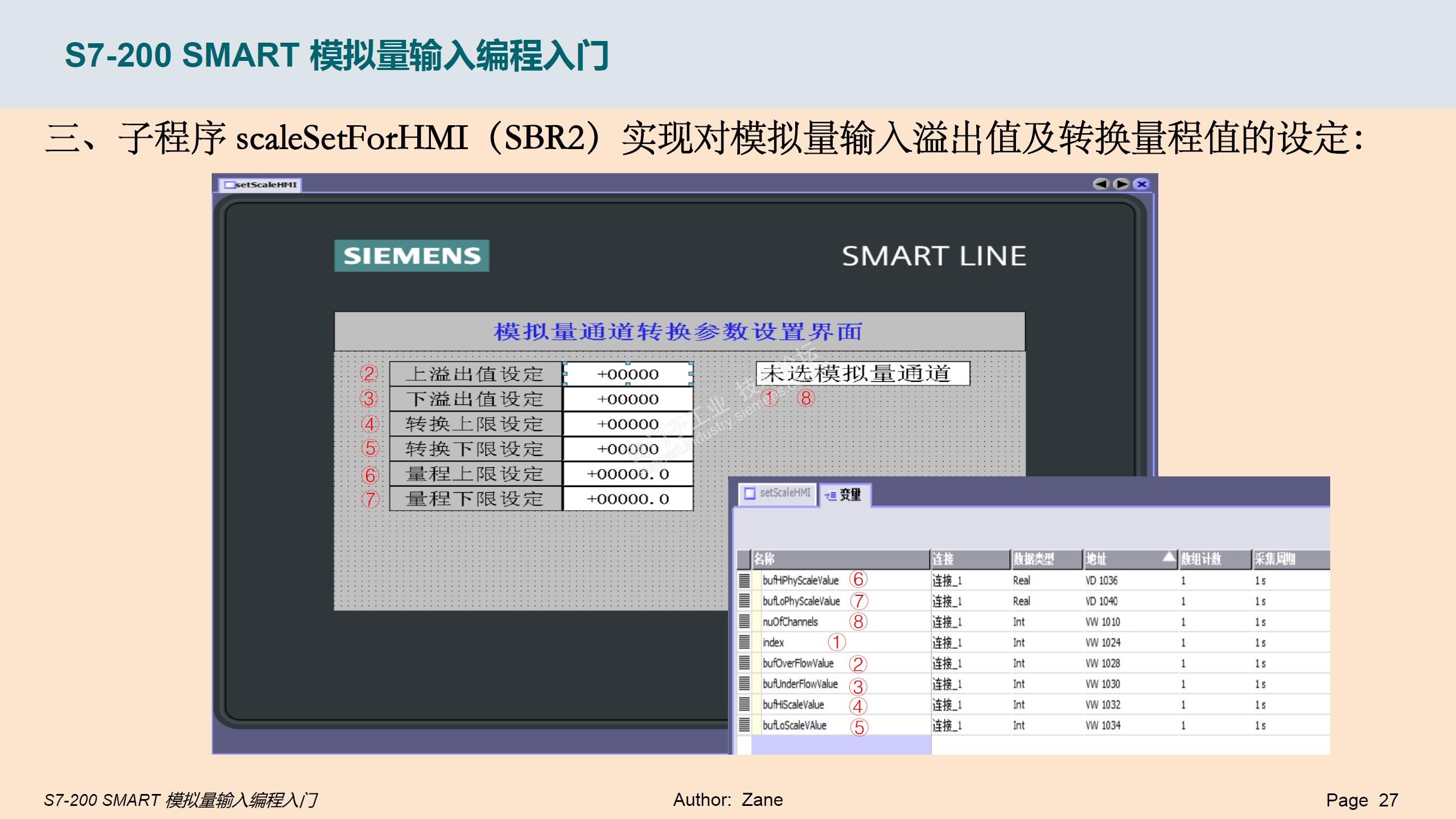Viewport: 1456px width, 819px height.
Task: Click the 量程下限设定 value field
Action: [628, 499]
